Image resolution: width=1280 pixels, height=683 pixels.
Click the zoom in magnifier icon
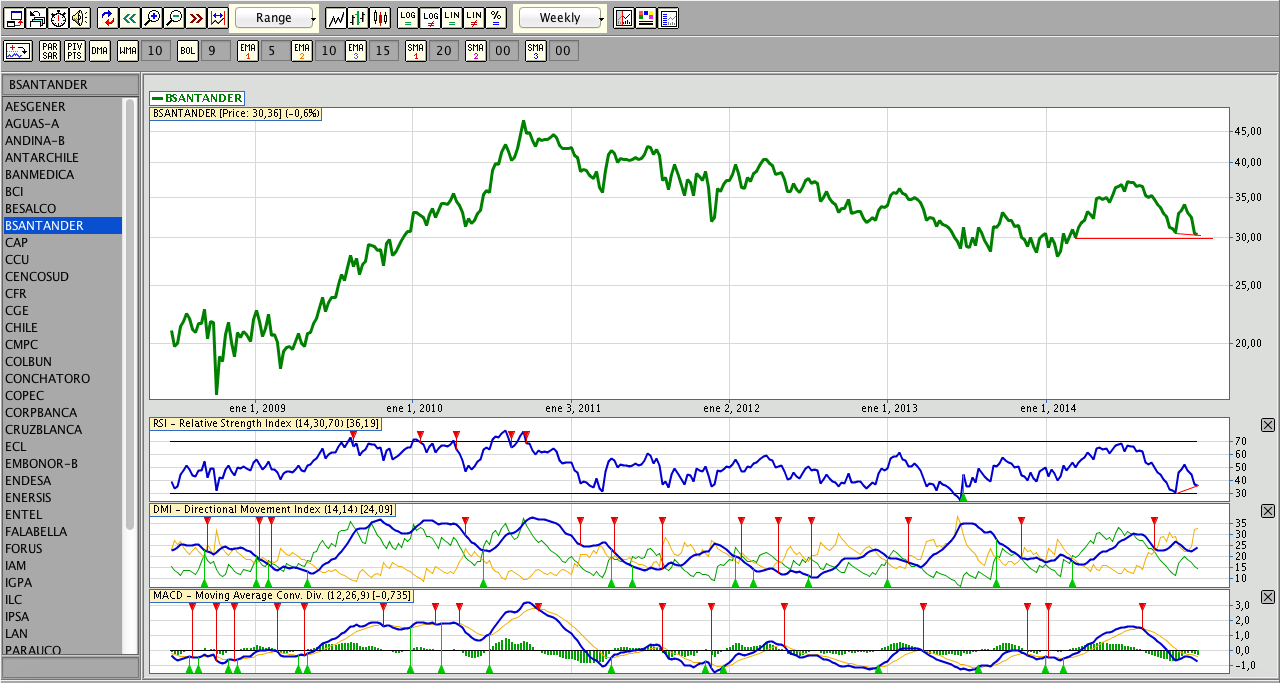[152, 18]
